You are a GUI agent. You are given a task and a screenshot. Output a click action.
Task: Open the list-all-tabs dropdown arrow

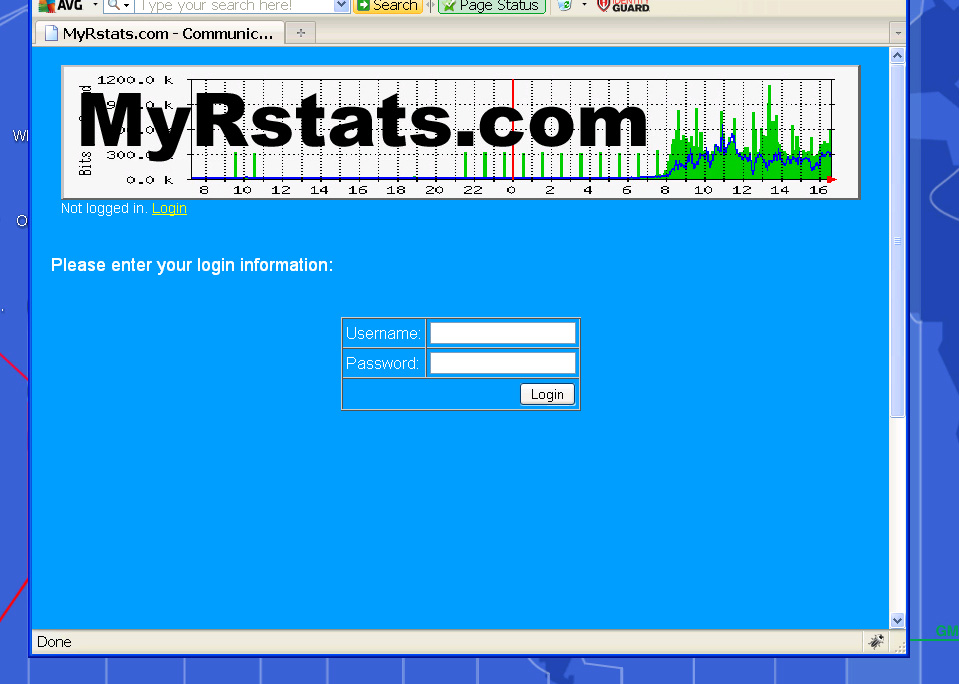click(x=897, y=33)
